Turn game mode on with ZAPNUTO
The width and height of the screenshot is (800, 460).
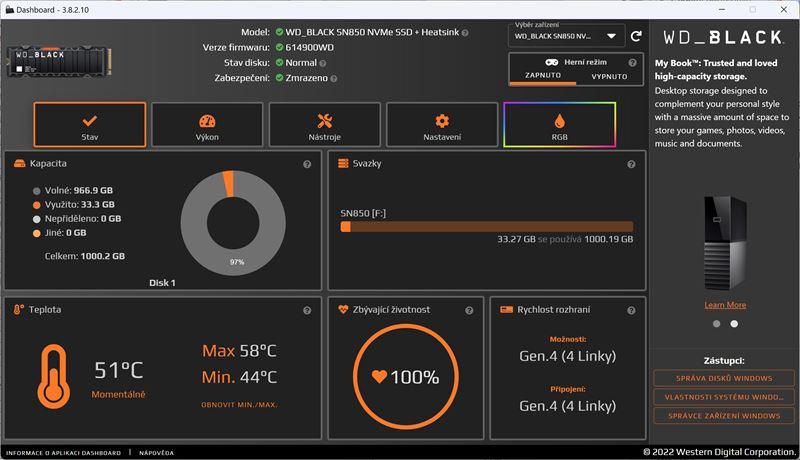tap(543, 75)
